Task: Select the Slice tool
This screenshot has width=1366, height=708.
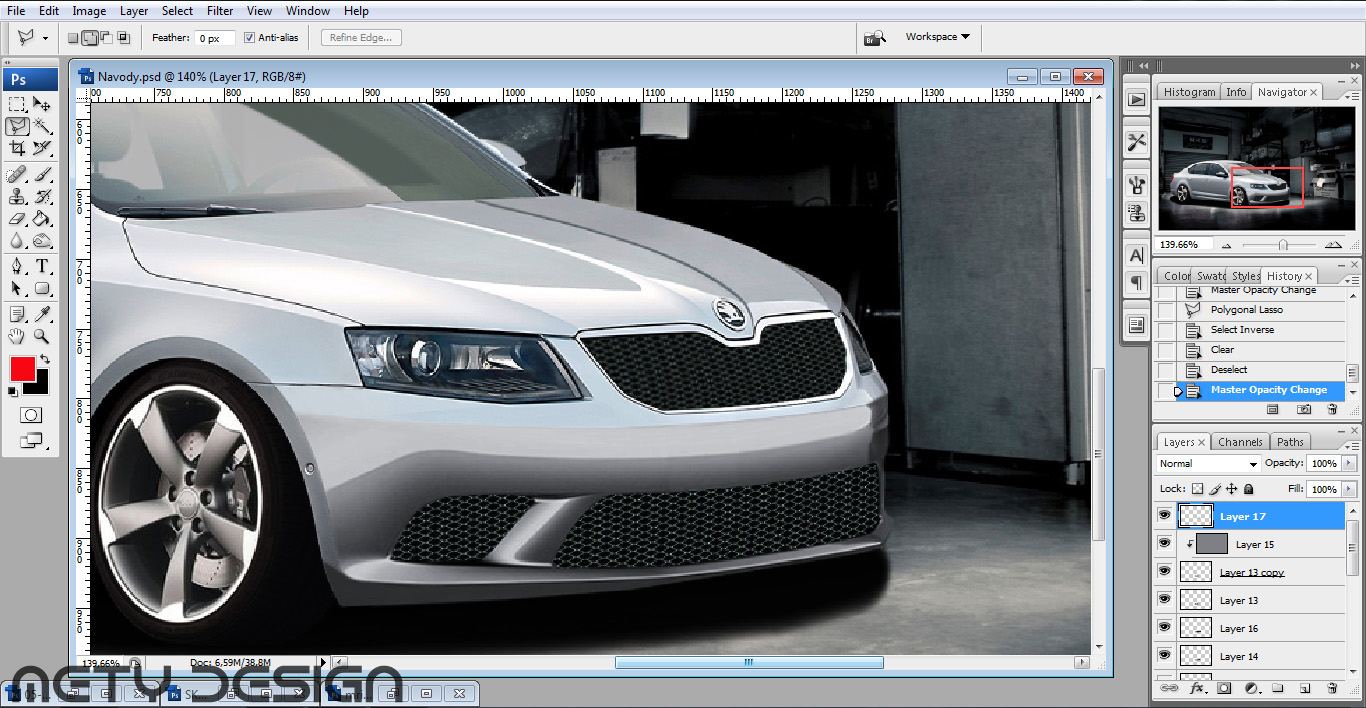Action: click(x=42, y=148)
